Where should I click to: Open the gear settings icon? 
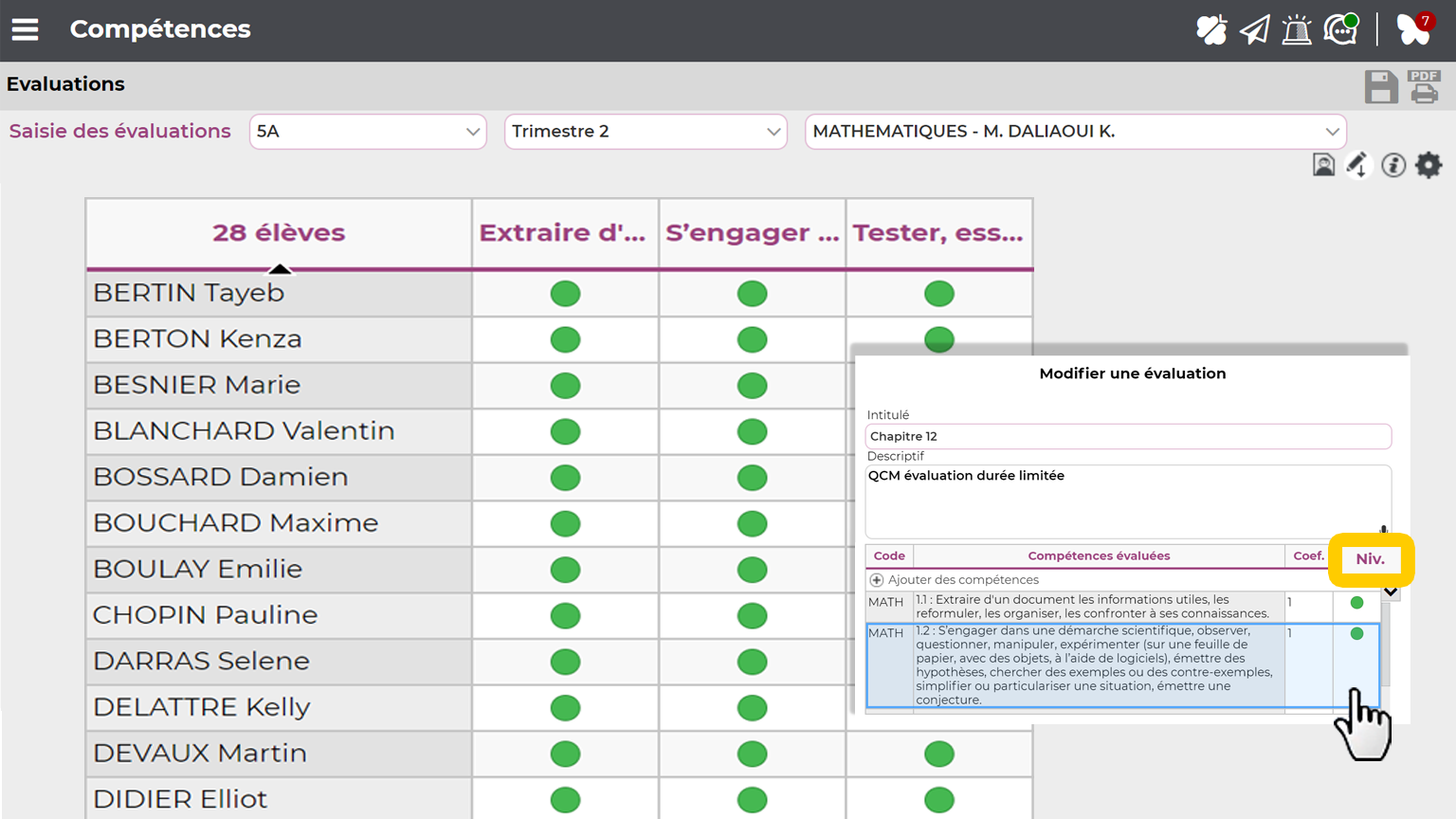coord(1429,165)
